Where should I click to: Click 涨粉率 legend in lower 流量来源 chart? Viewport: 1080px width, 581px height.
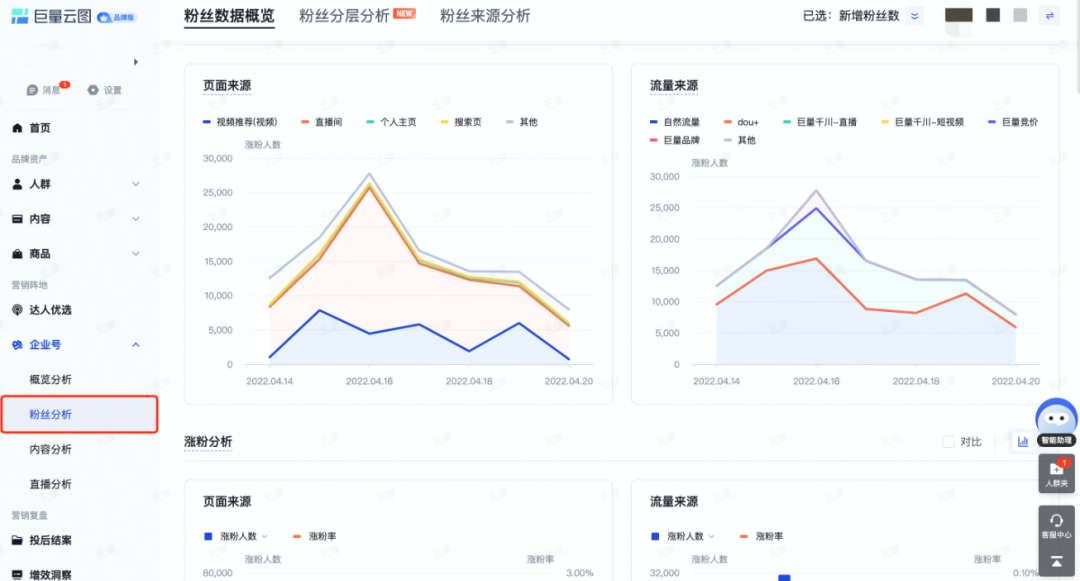tap(761, 536)
